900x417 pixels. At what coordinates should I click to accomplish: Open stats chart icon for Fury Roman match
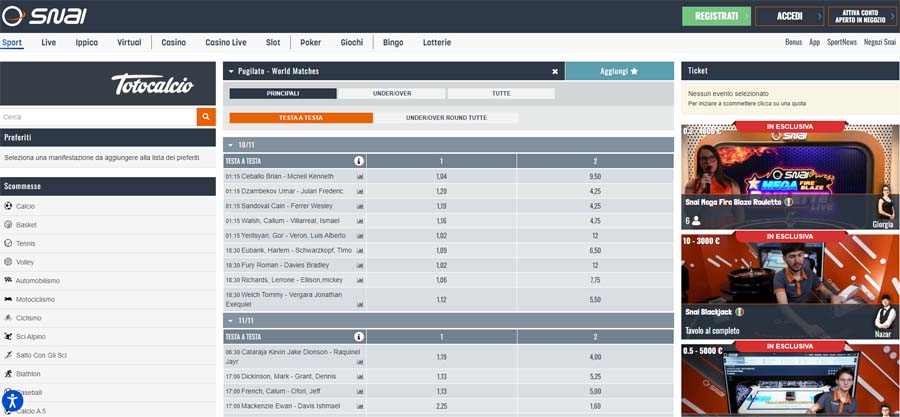click(x=360, y=266)
